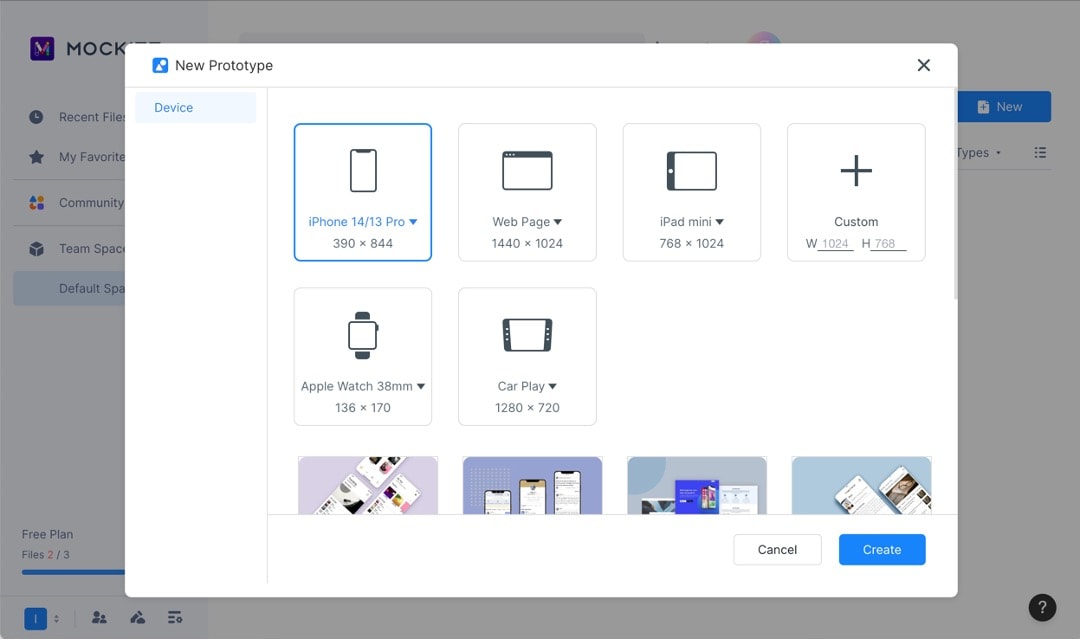Toggle the list view icon near Types
Viewport: 1080px width, 640px height.
click(1040, 152)
